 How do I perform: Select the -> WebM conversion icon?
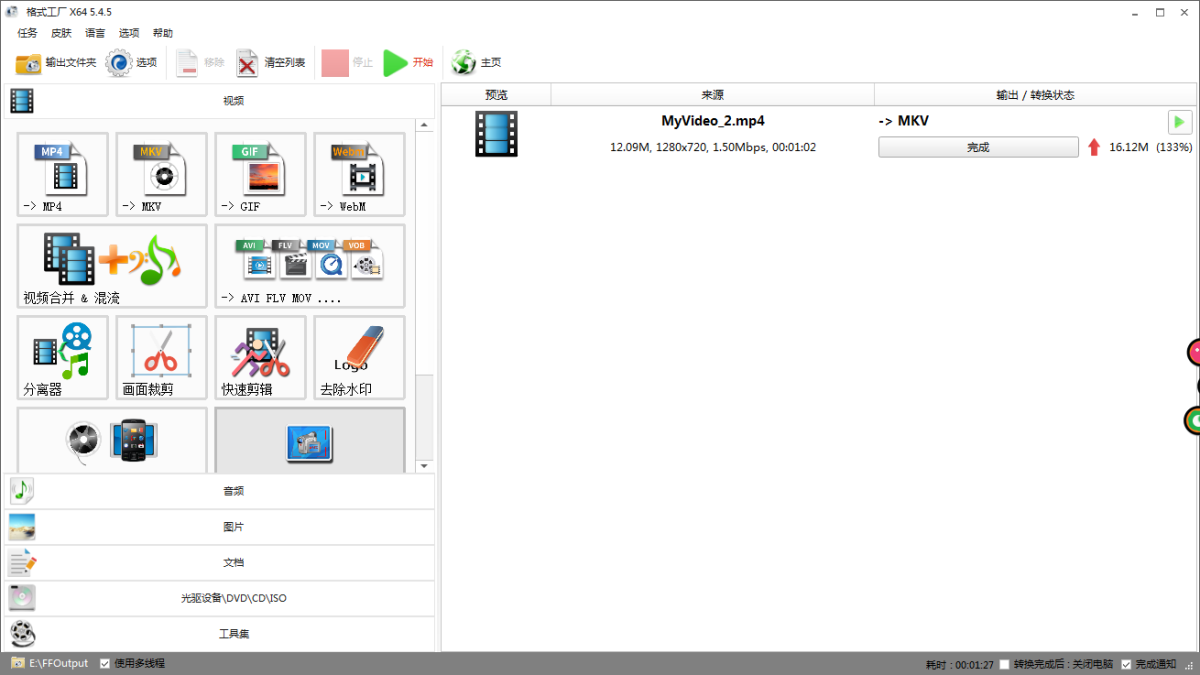pos(359,174)
